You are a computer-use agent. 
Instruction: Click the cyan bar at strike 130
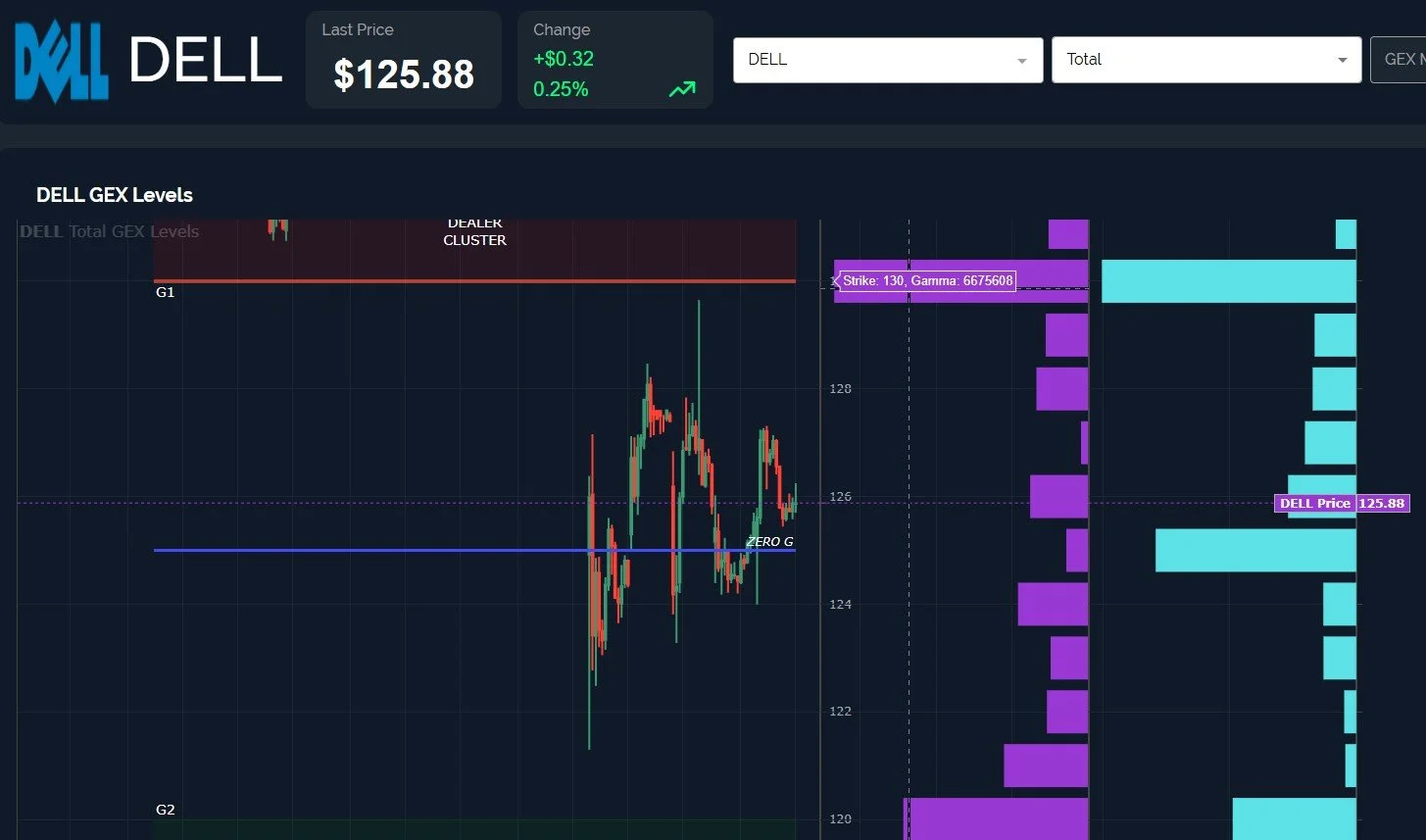click(x=1229, y=281)
